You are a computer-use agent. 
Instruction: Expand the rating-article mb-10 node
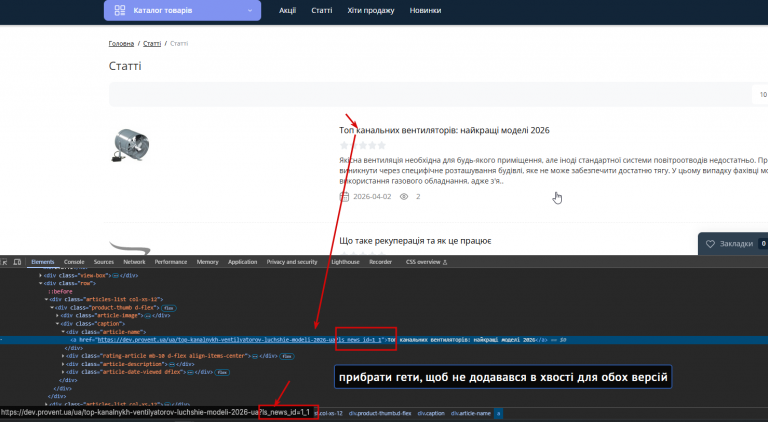pyautogui.click(x=63, y=356)
